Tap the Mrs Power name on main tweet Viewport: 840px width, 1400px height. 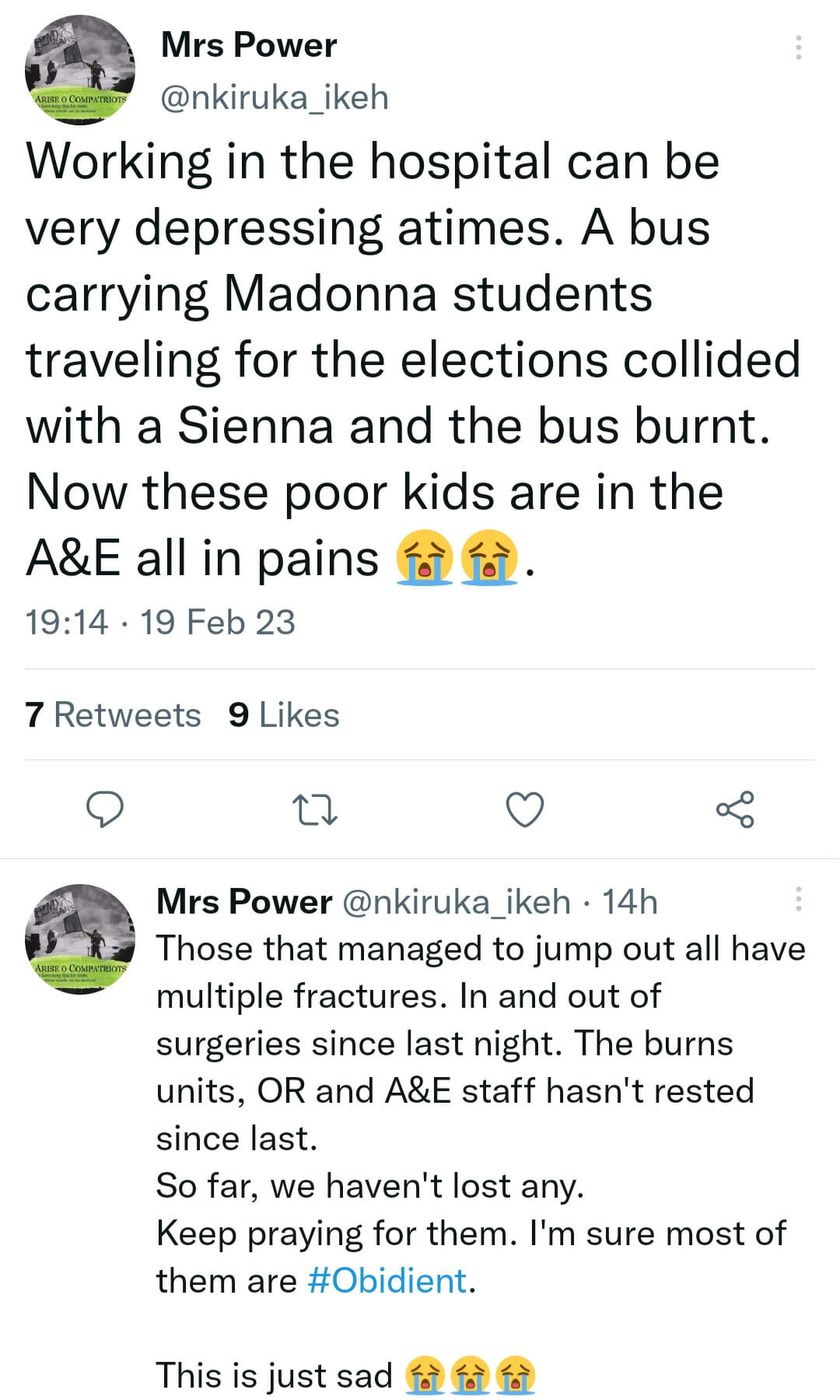click(249, 45)
